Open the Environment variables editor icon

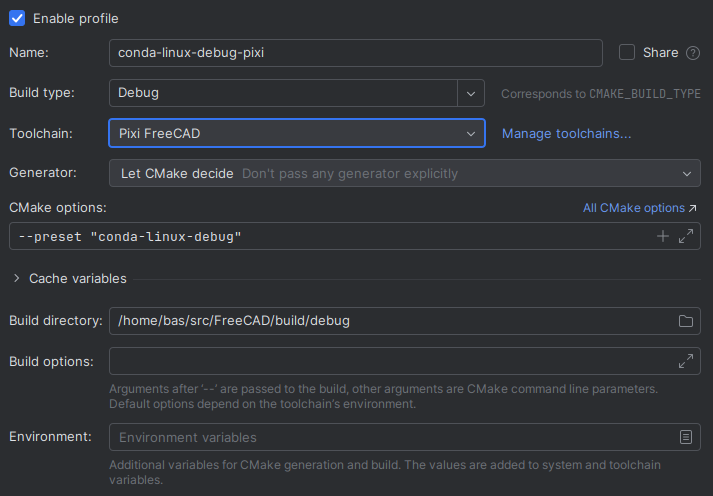pyautogui.click(x=686, y=437)
